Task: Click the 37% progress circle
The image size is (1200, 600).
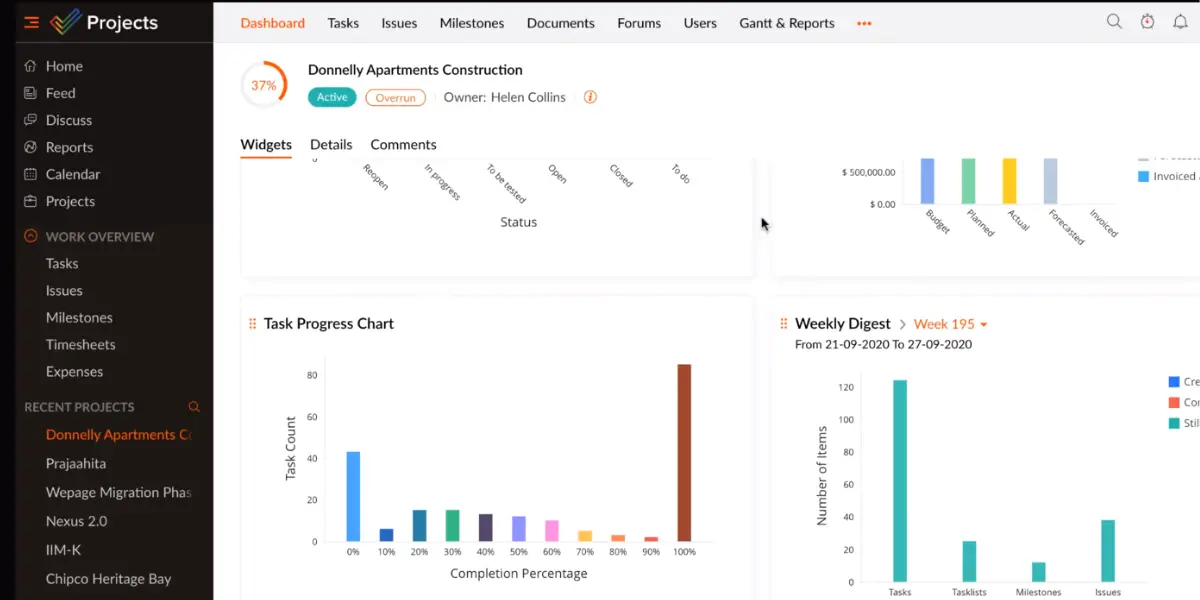Action: pyautogui.click(x=264, y=86)
